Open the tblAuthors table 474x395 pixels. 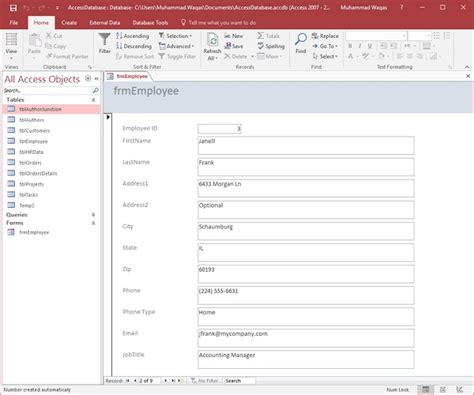[x=32, y=120]
